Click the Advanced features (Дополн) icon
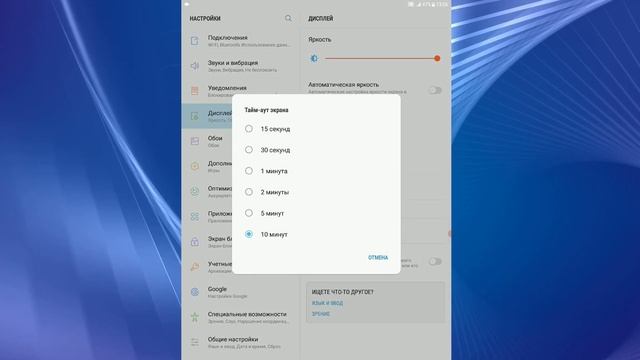Image resolution: width=640 pixels, height=360 pixels. click(x=195, y=166)
